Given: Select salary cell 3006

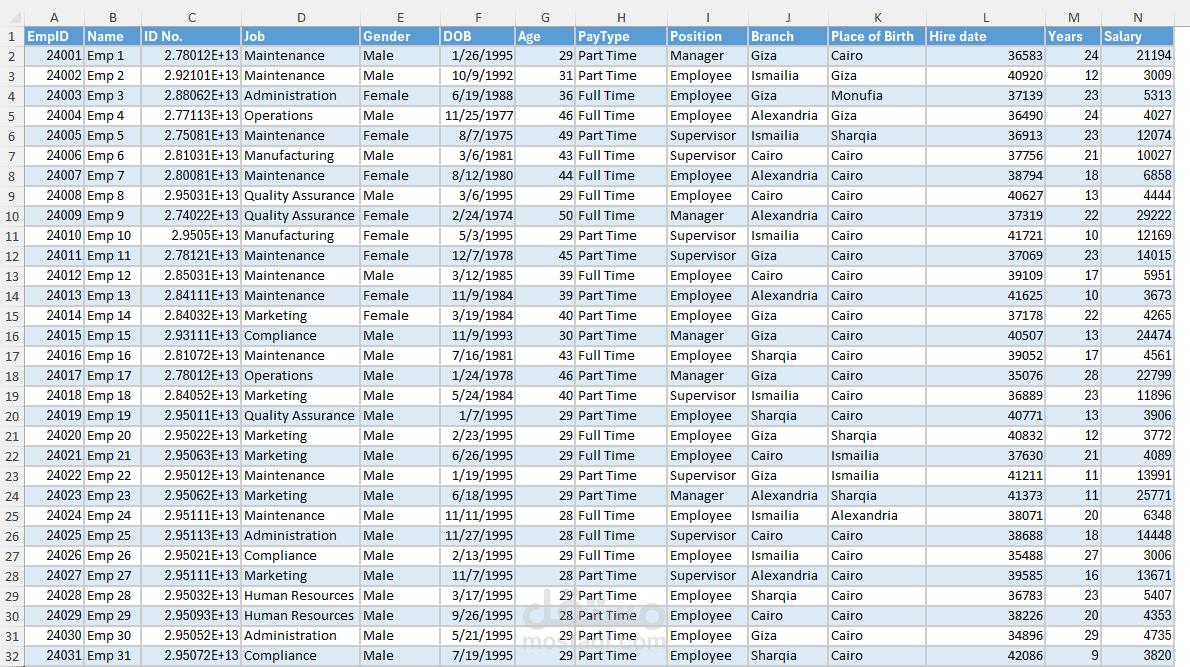Looking at the screenshot, I should click(x=1138, y=555).
